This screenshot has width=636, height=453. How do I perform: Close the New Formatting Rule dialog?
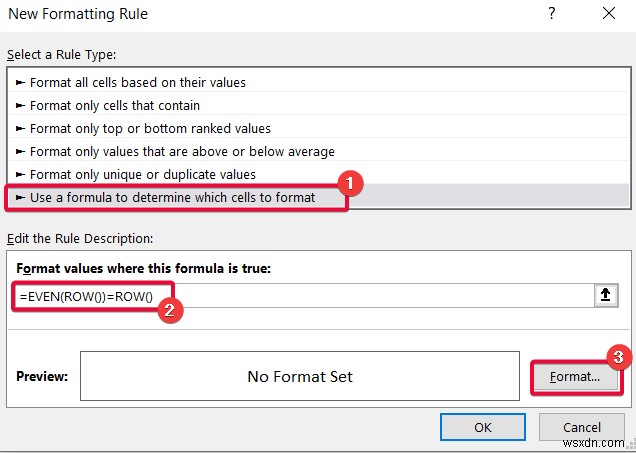[609, 15]
